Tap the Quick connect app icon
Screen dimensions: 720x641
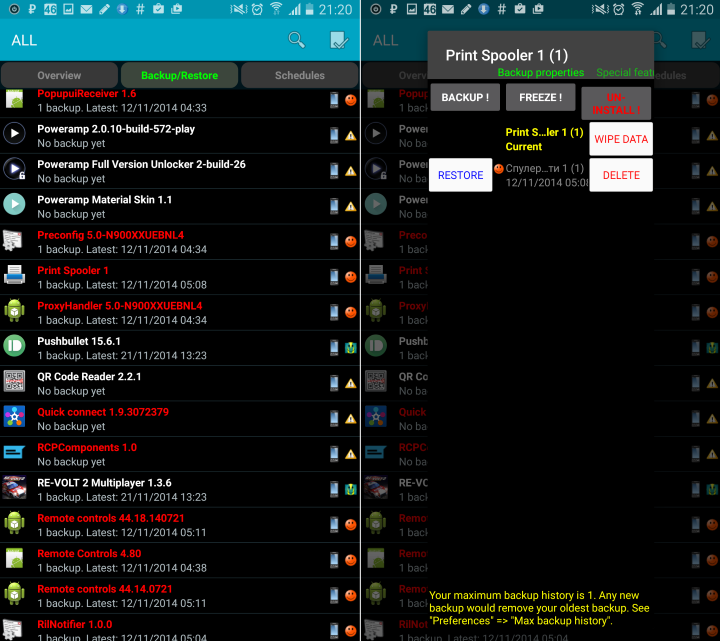coord(14,416)
